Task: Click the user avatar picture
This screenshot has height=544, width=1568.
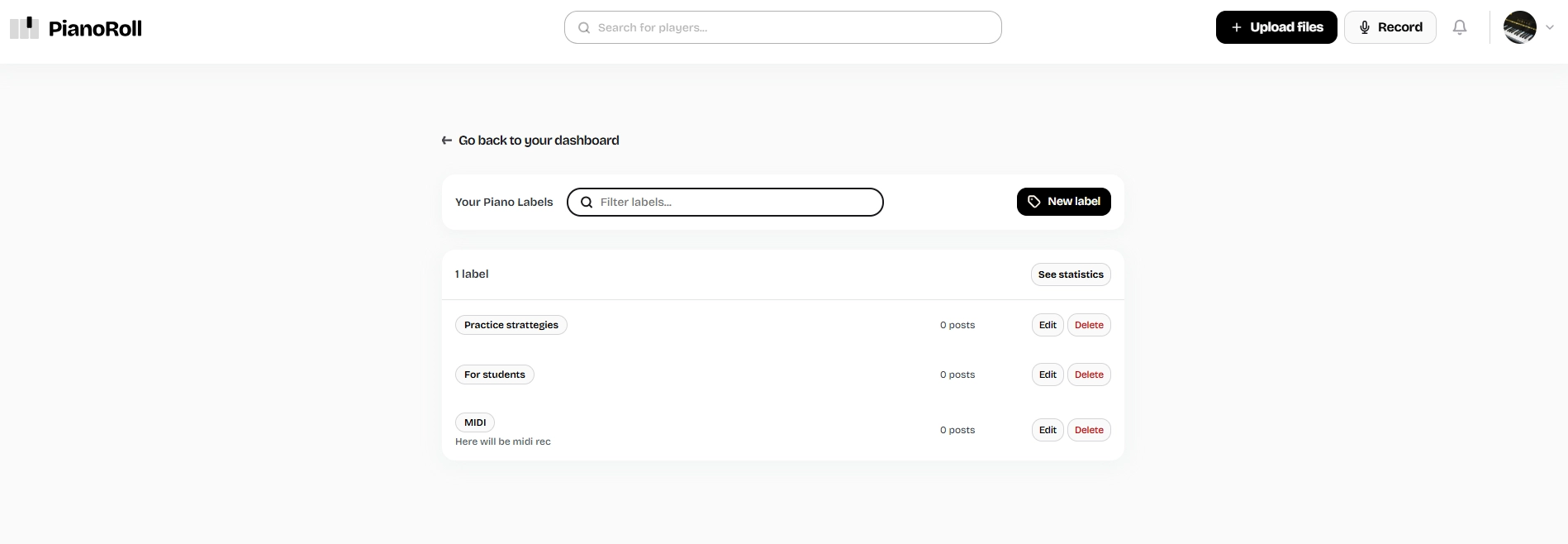Action: (1519, 27)
